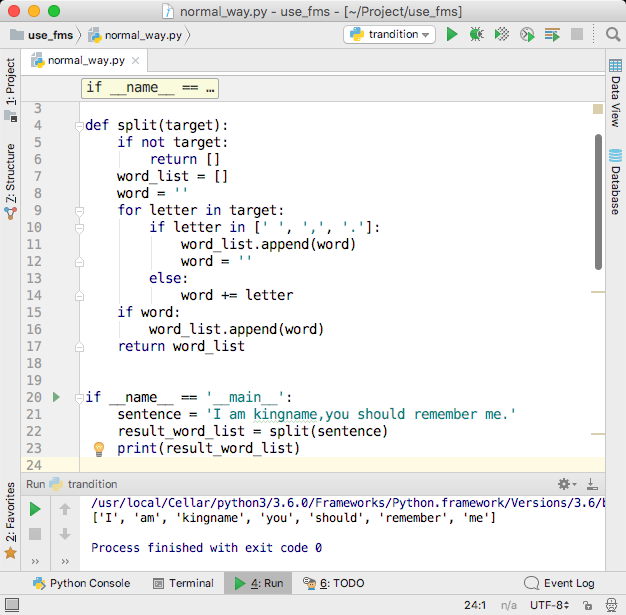The image size is (626, 615).
Task: Click the trandition label in Run panel header
Action: pyautogui.click(x=92, y=484)
